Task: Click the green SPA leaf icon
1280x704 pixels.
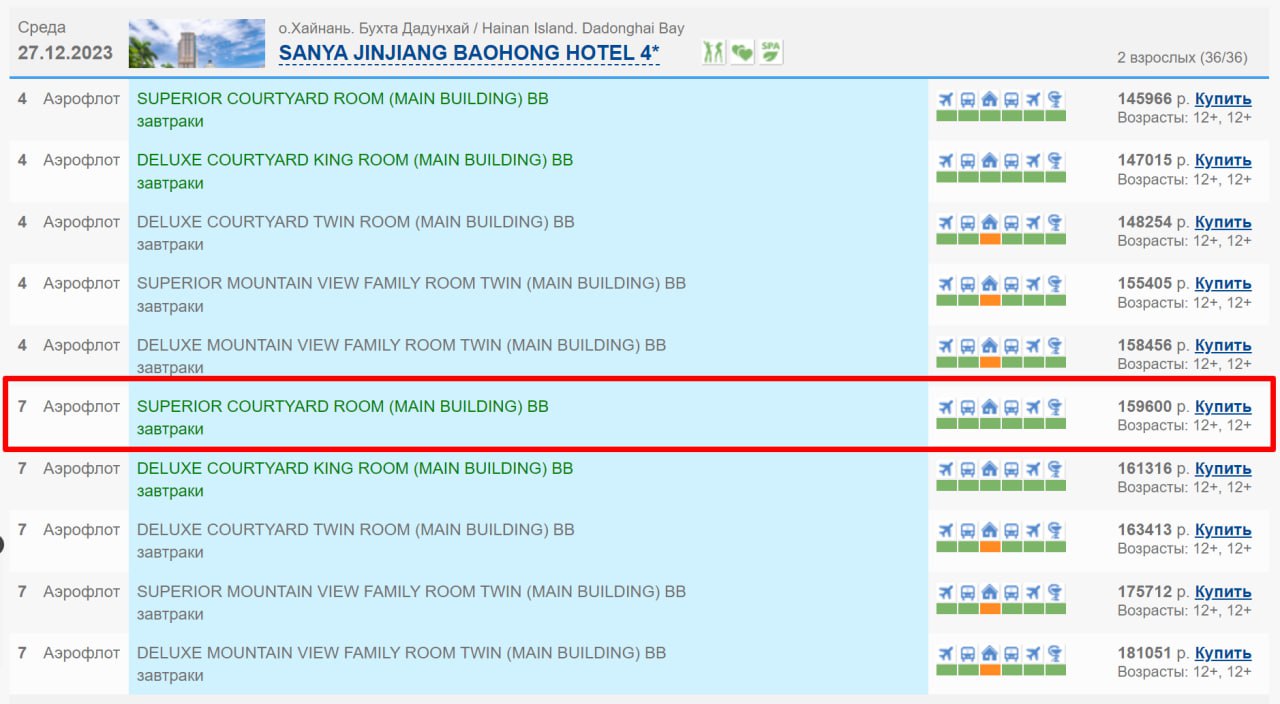Action: pos(770,52)
